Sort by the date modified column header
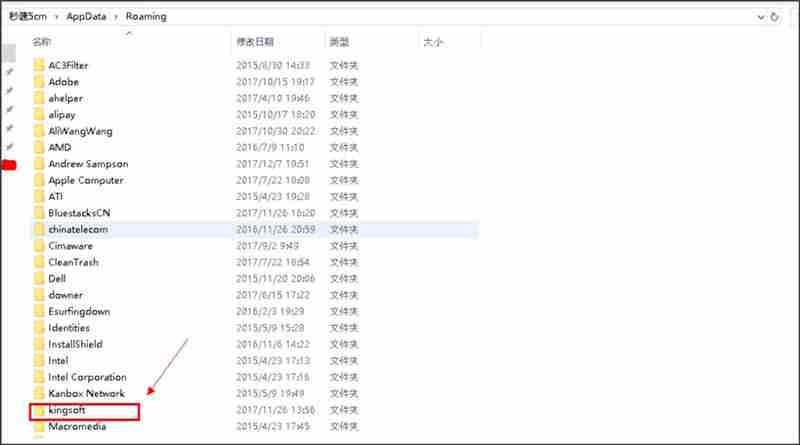Image resolution: width=800 pixels, height=445 pixels. click(x=255, y=42)
